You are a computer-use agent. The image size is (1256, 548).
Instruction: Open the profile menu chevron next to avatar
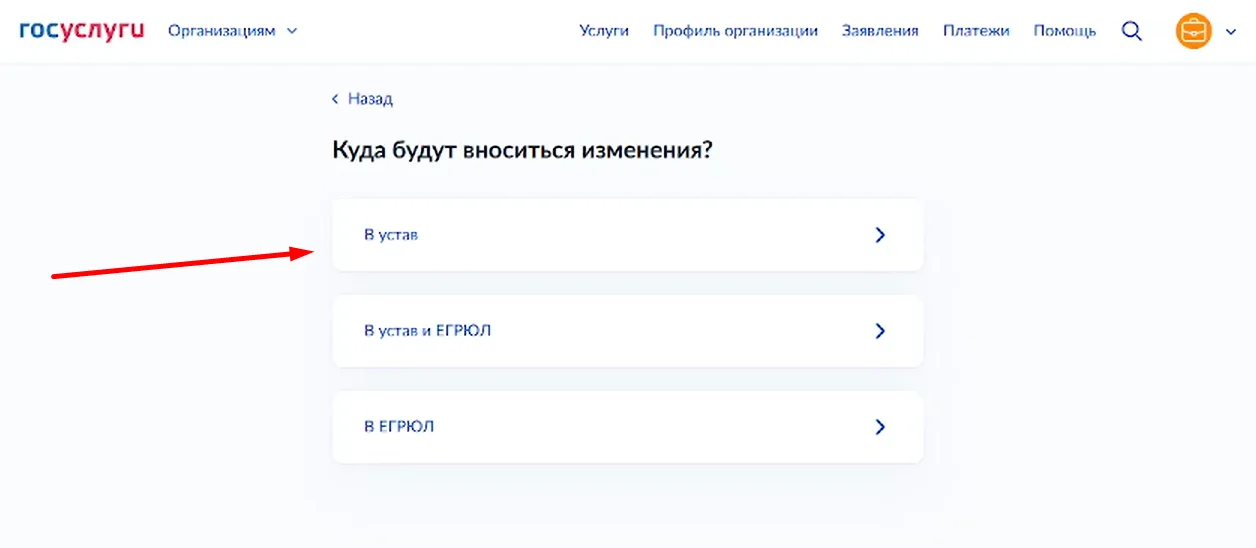1231,32
